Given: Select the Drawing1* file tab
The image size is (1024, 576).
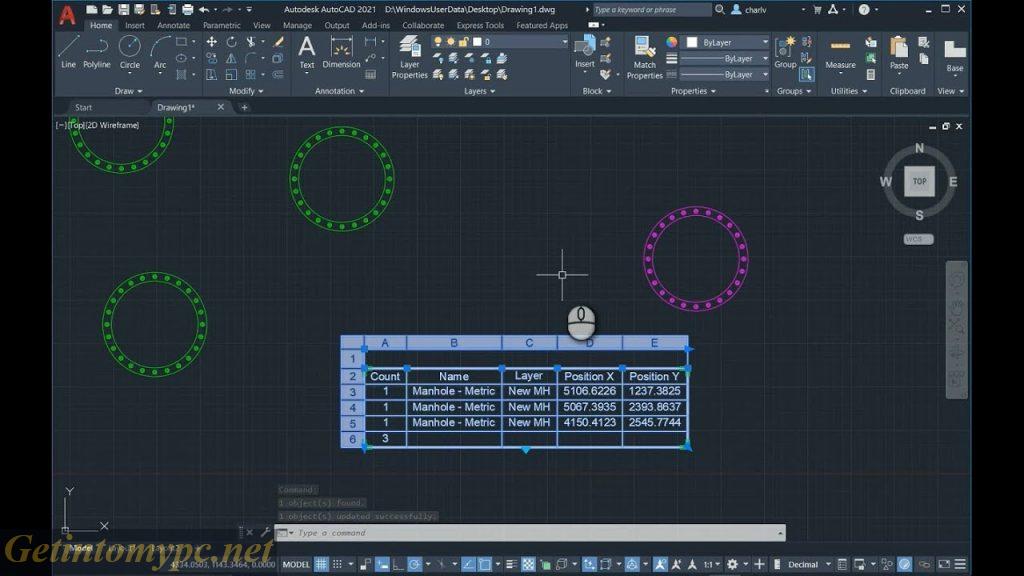Looking at the screenshot, I should (176, 107).
